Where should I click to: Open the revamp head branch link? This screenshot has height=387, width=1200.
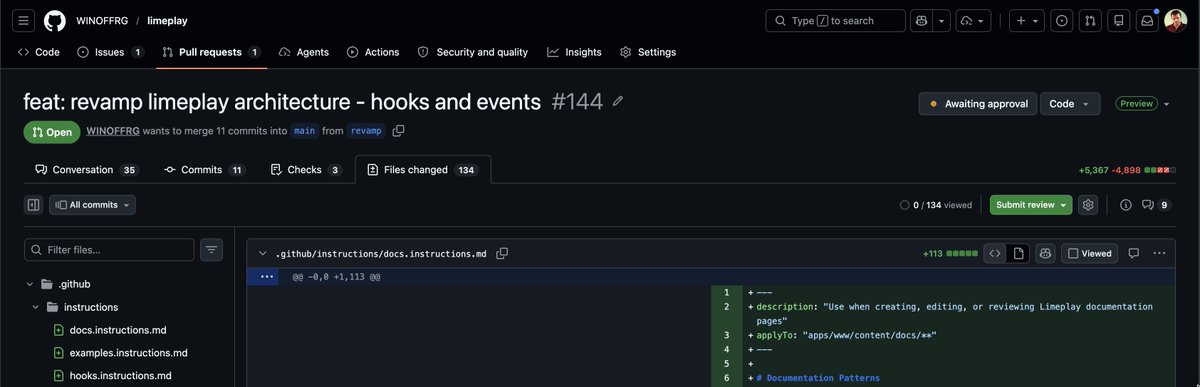pyautogui.click(x=366, y=131)
